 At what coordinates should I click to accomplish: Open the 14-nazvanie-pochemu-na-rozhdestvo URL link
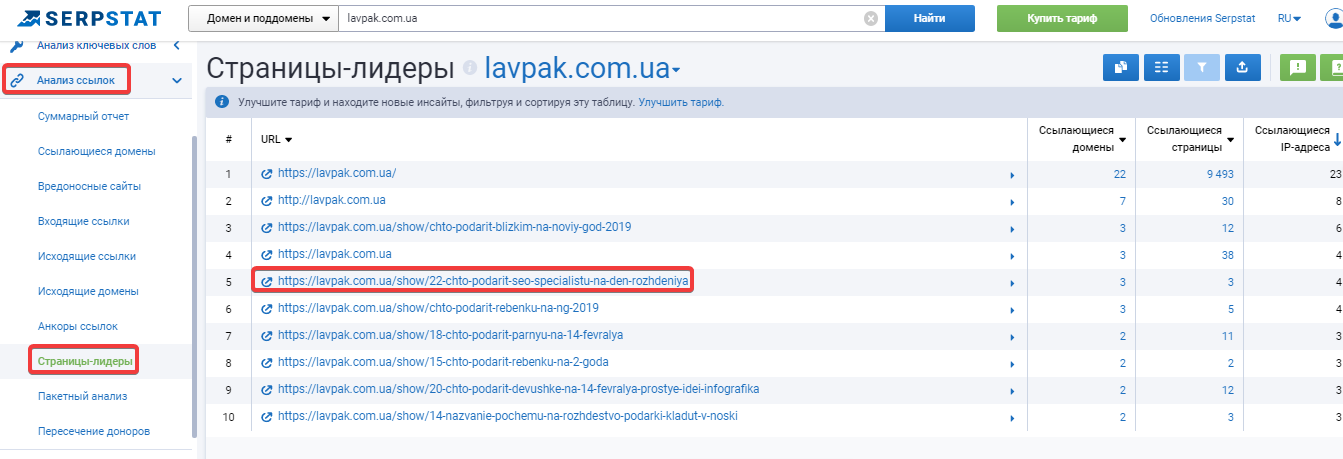508,416
